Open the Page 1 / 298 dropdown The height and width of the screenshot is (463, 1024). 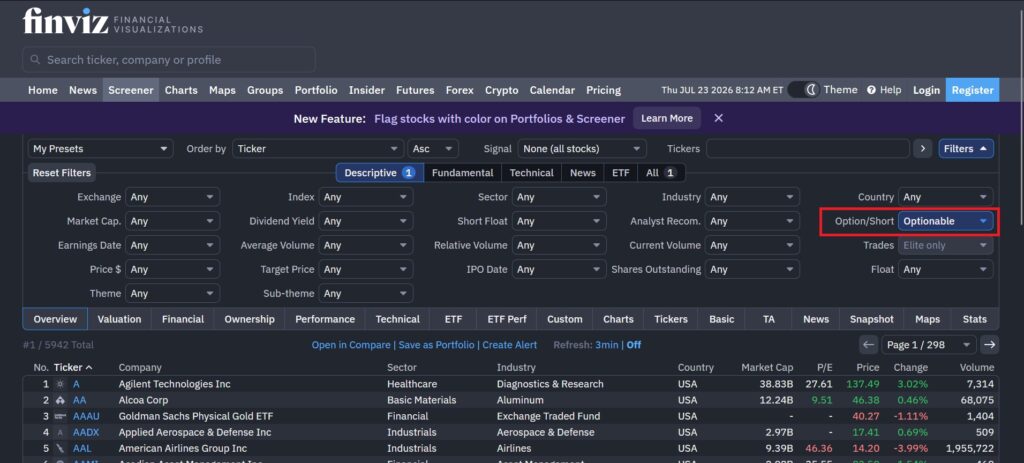929,345
